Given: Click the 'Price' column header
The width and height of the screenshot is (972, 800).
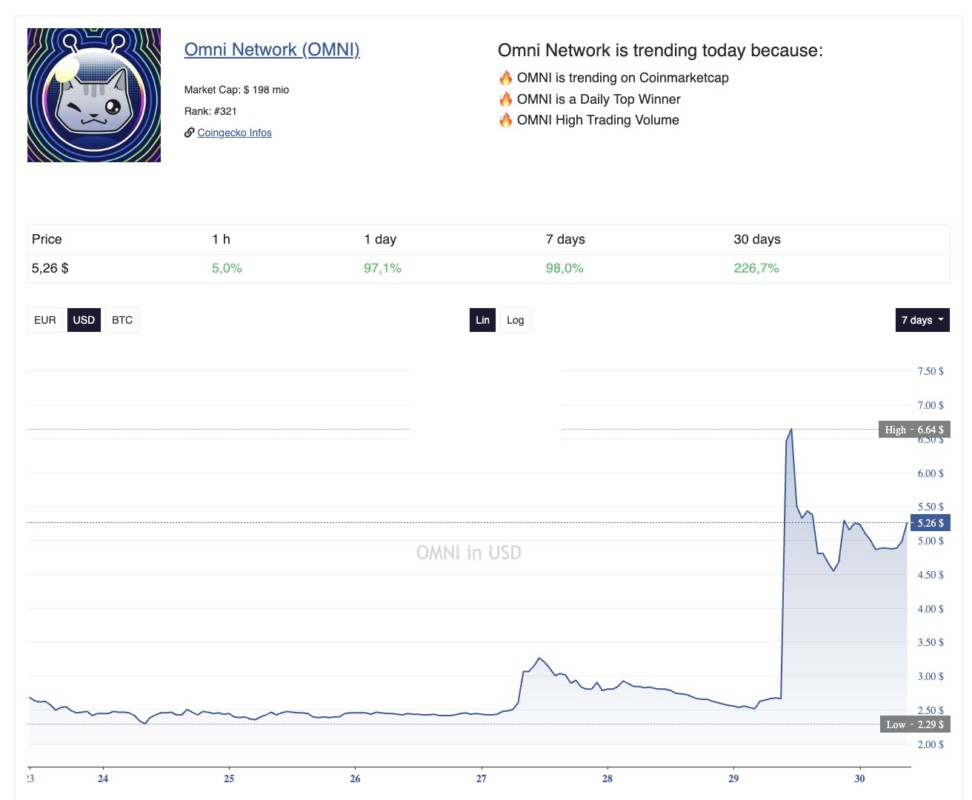Looking at the screenshot, I should click(46, 239).
